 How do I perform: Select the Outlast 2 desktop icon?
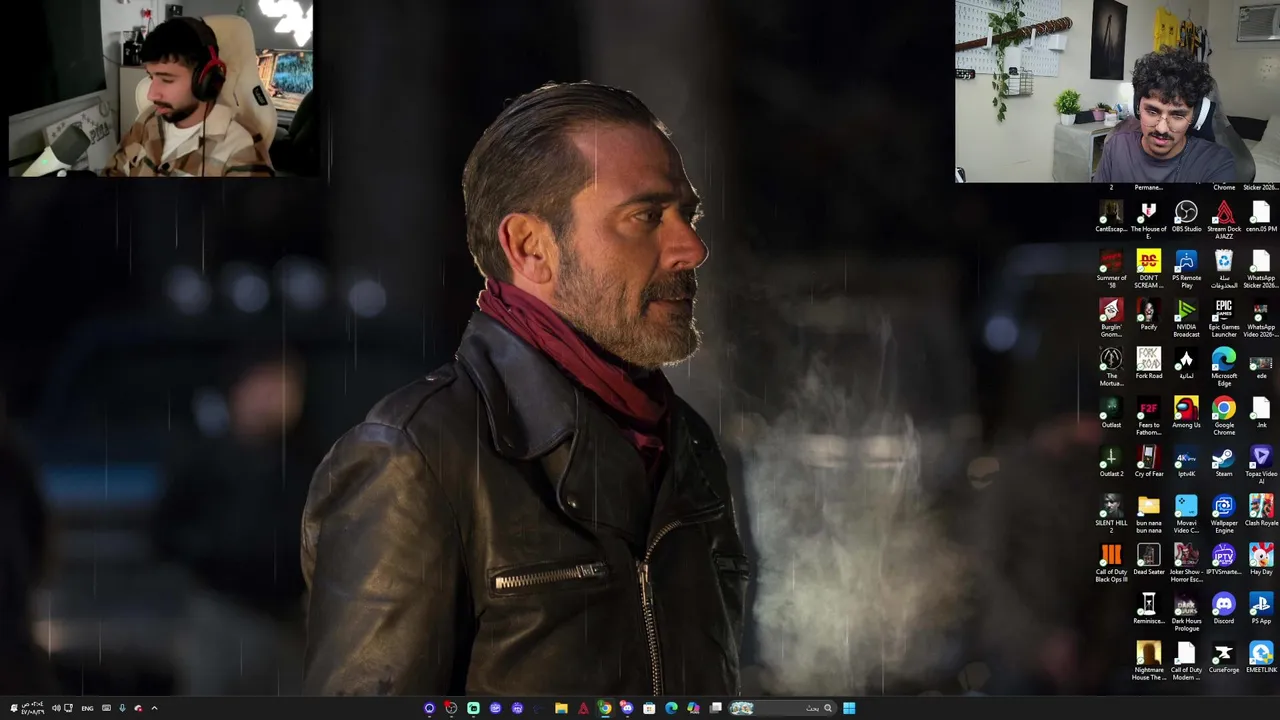coord(1111,462)
